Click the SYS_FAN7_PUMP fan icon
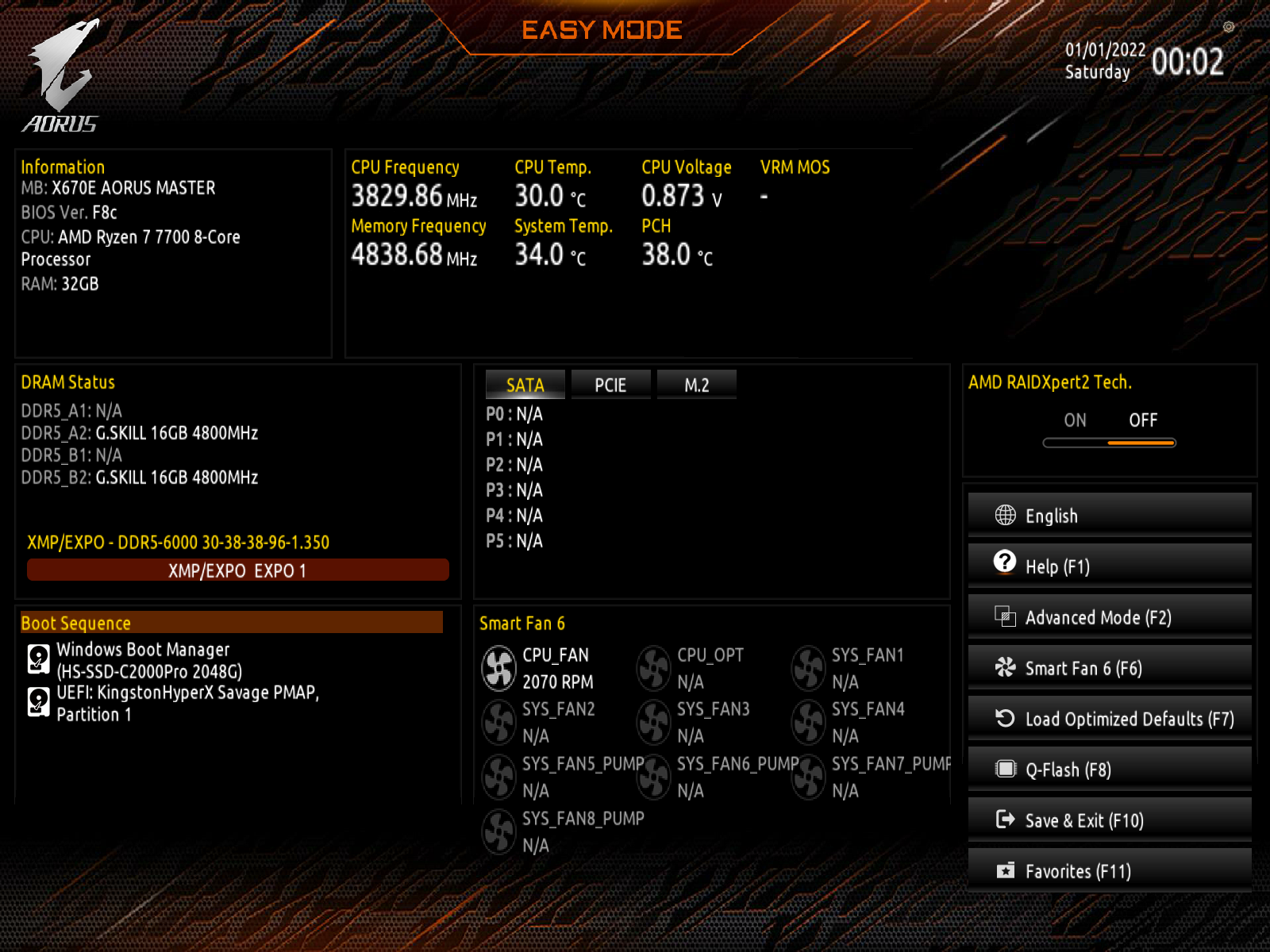Image resolution: width=1270 pixels, height=952 pixels. click(809, 777)
